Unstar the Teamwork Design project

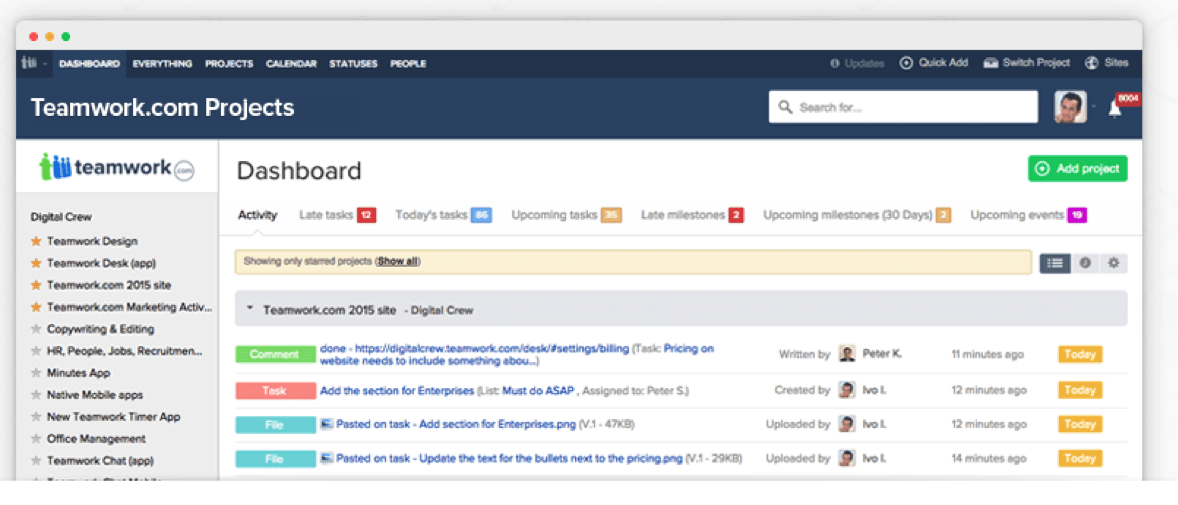(35, 241)
